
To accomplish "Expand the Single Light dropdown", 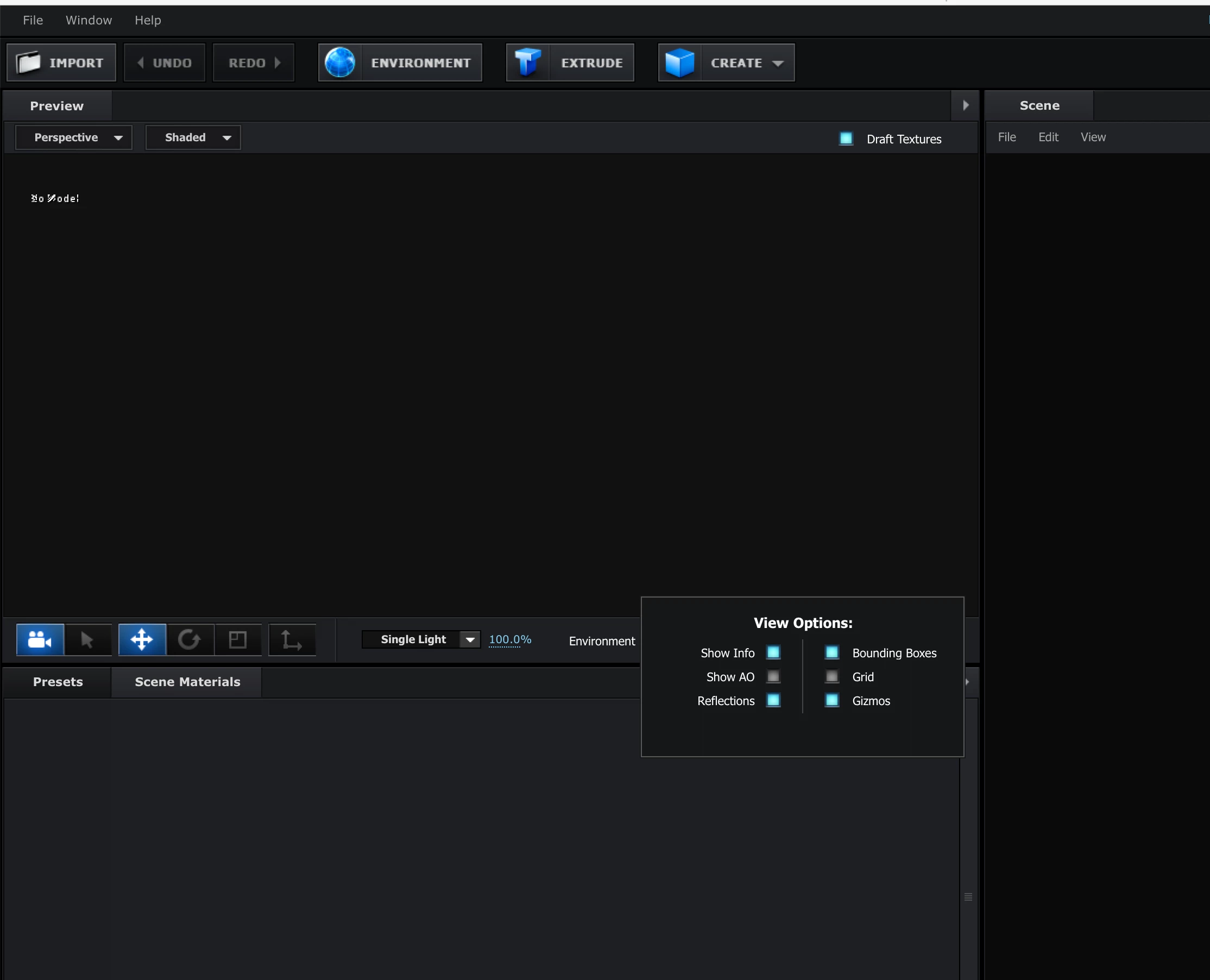I will 470,639.
